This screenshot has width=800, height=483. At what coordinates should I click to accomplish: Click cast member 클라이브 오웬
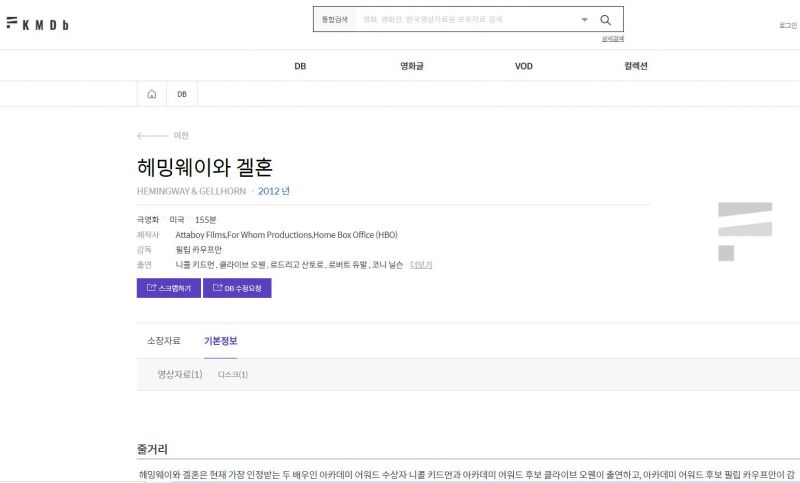[242, 265]
